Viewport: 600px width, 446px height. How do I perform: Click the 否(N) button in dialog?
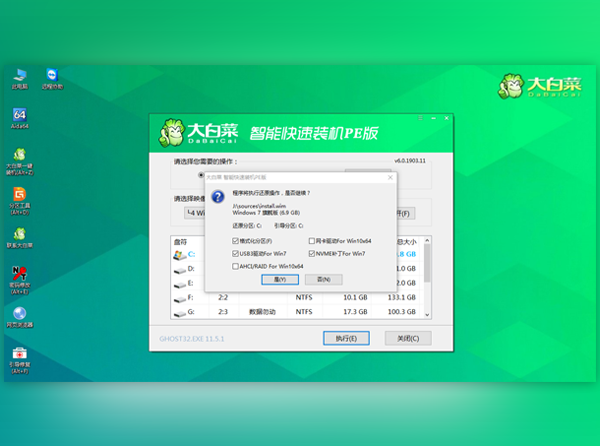[323, 280]
